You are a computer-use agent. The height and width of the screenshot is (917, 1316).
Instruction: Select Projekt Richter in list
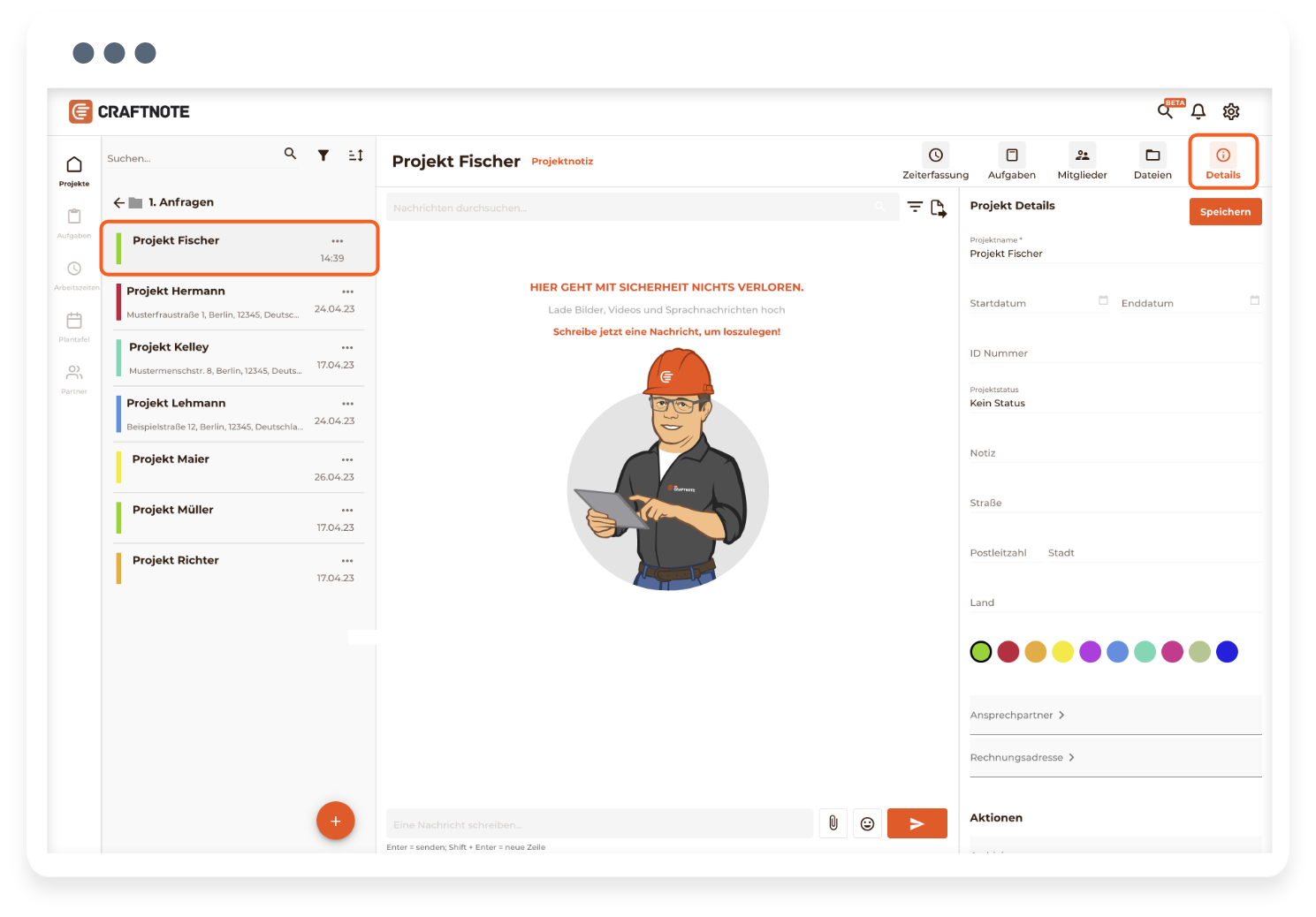point(240,568)
